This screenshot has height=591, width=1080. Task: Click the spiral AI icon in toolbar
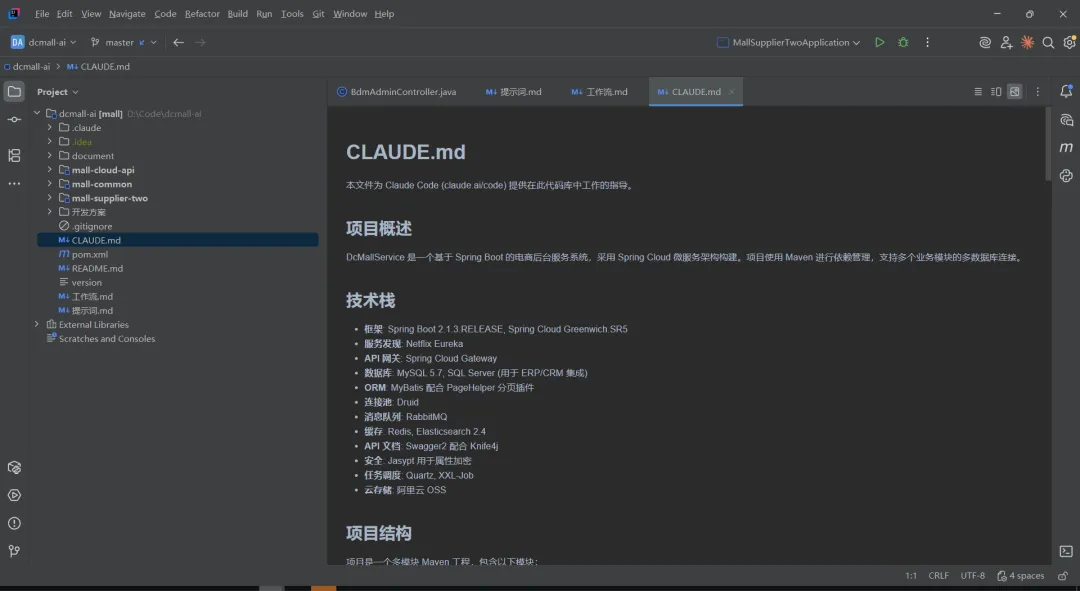click(985, 43)
